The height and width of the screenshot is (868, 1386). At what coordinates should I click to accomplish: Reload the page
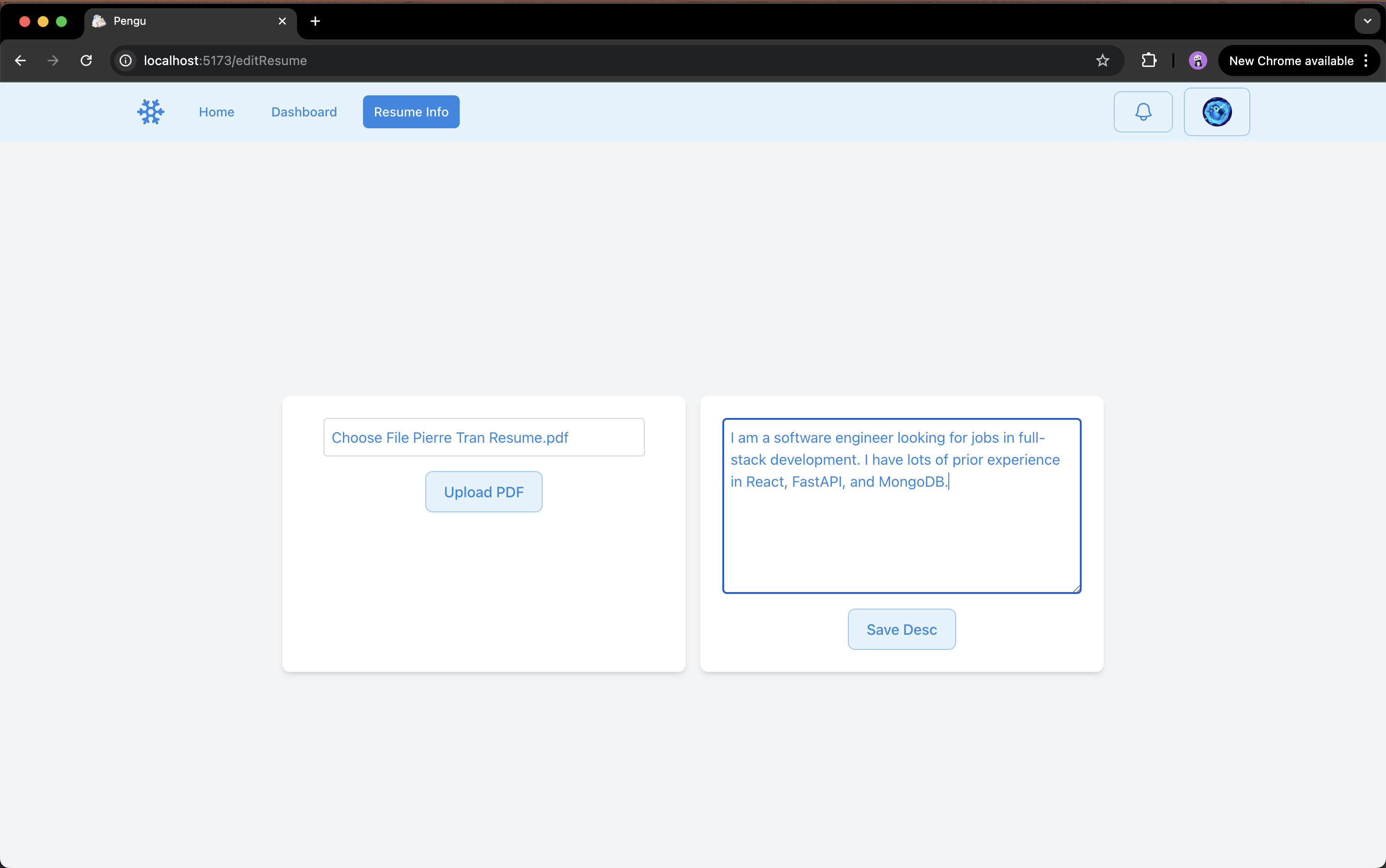(86, 61)
